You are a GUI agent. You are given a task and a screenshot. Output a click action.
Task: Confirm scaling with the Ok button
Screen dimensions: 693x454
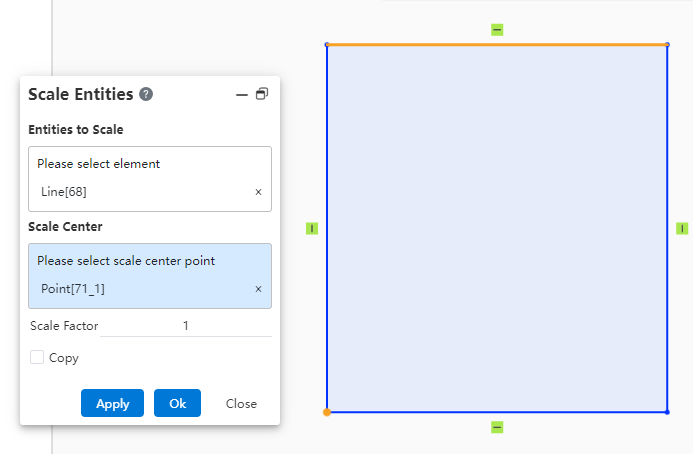177,403
